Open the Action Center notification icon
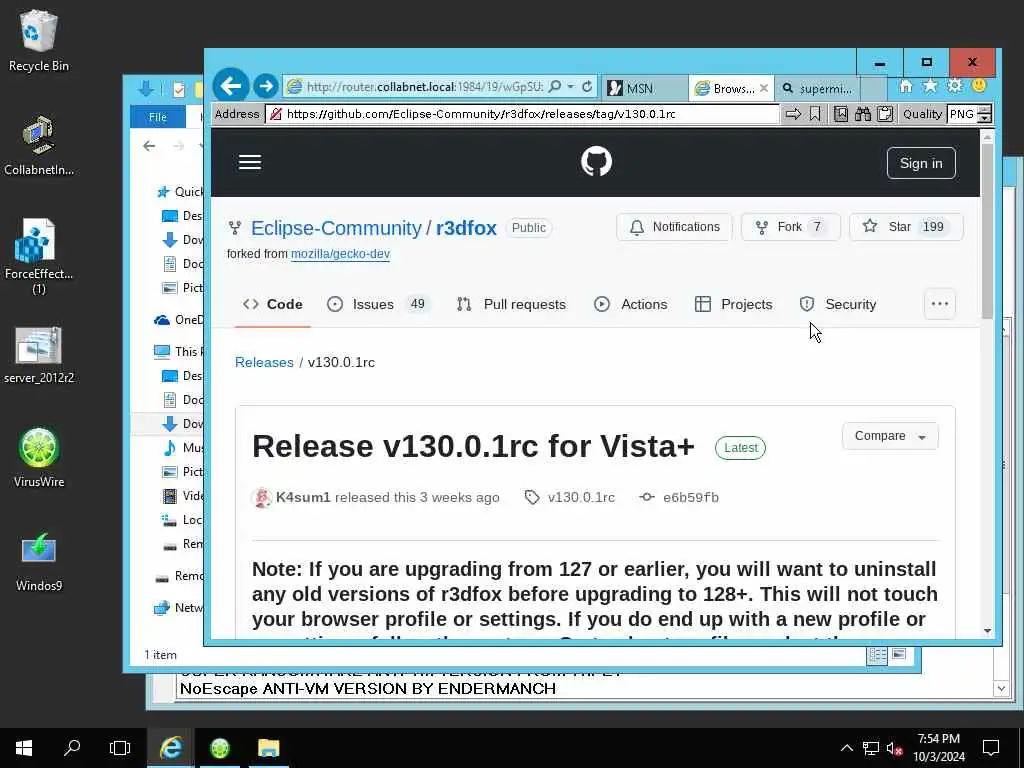This screenshot has height=768, width=1024. (991, 748)
